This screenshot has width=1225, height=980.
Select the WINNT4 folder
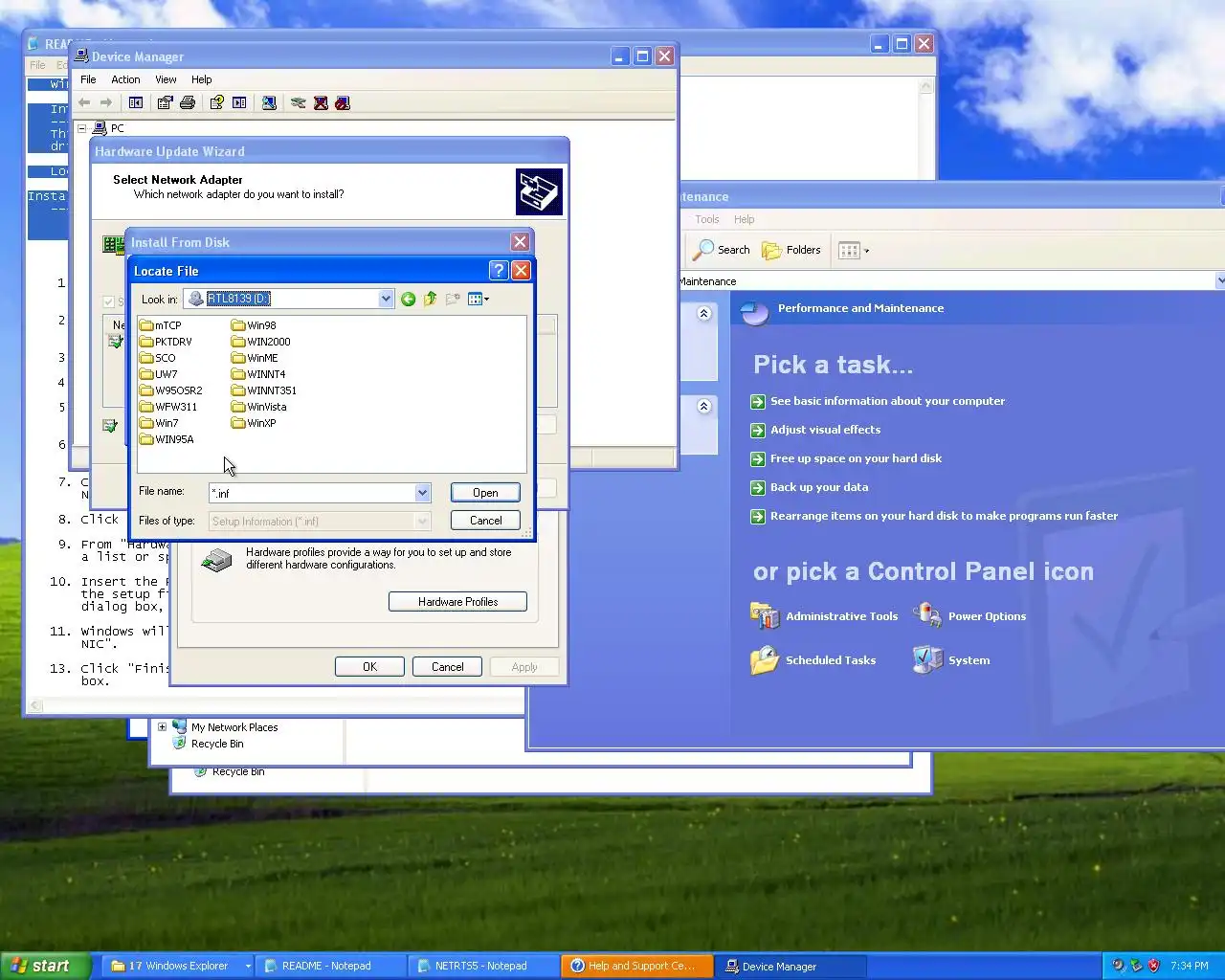(x=258, y=374)
